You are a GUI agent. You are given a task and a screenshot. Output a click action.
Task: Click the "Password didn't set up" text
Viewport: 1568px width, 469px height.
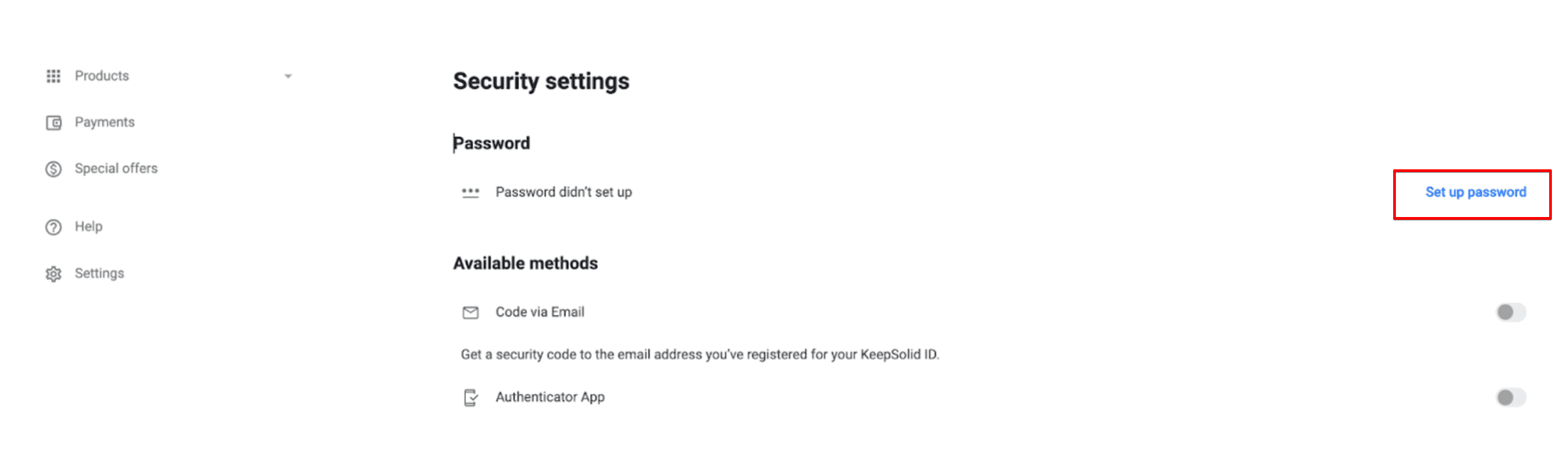point(563,192)
